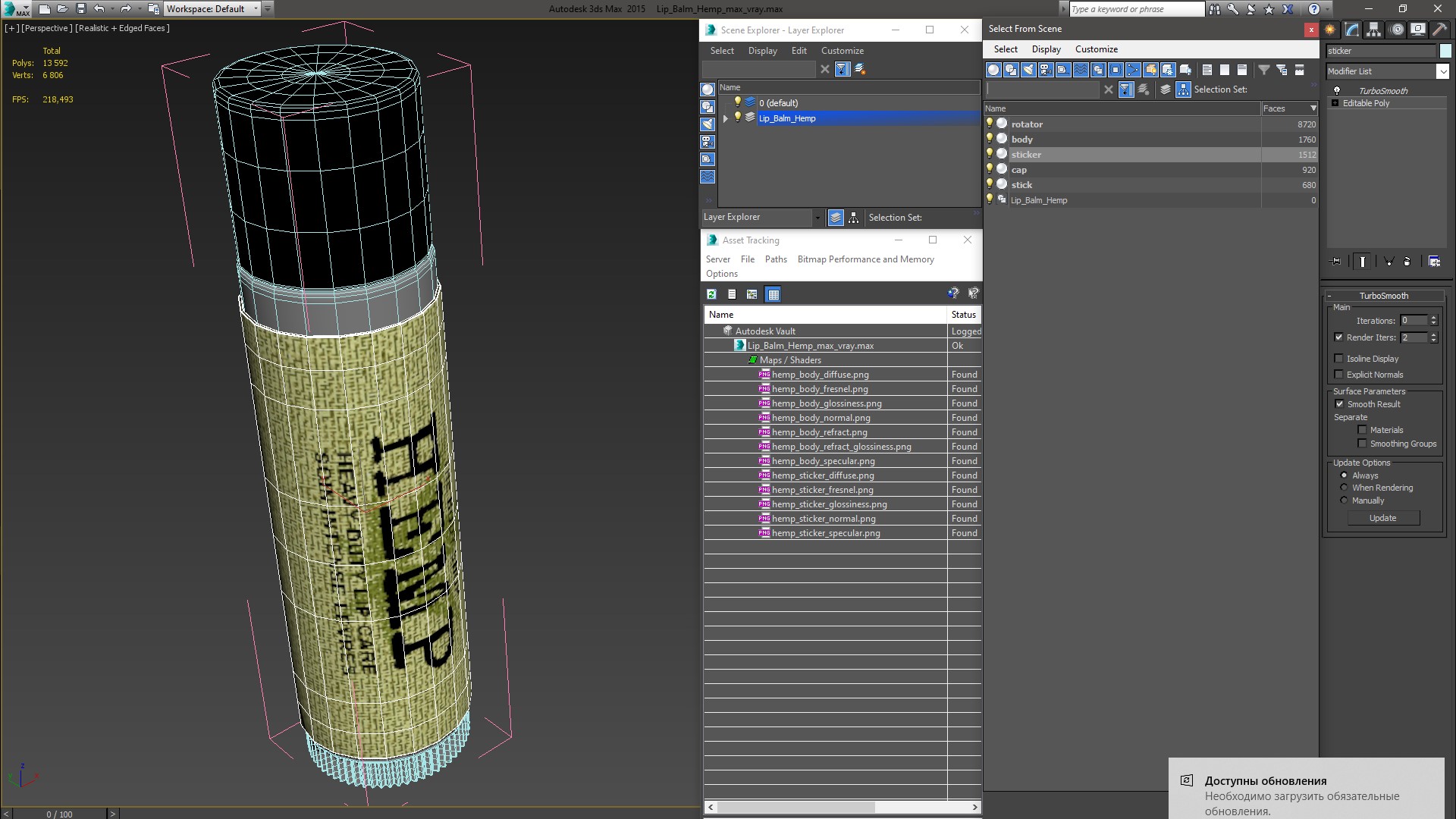Open the Modifier List dropdown
1456x819 pixels.
click(1442, 71)
